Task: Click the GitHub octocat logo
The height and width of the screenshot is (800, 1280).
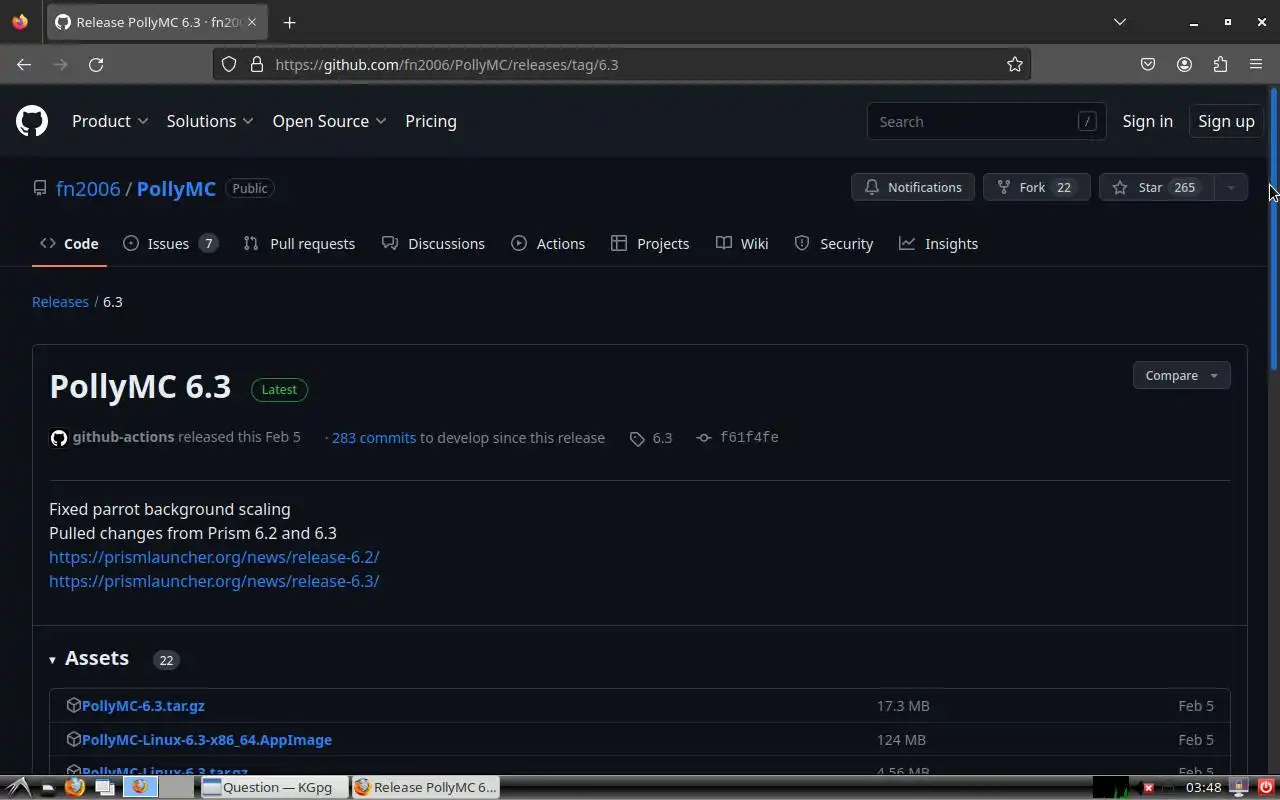Action: (x=32, y=121)
